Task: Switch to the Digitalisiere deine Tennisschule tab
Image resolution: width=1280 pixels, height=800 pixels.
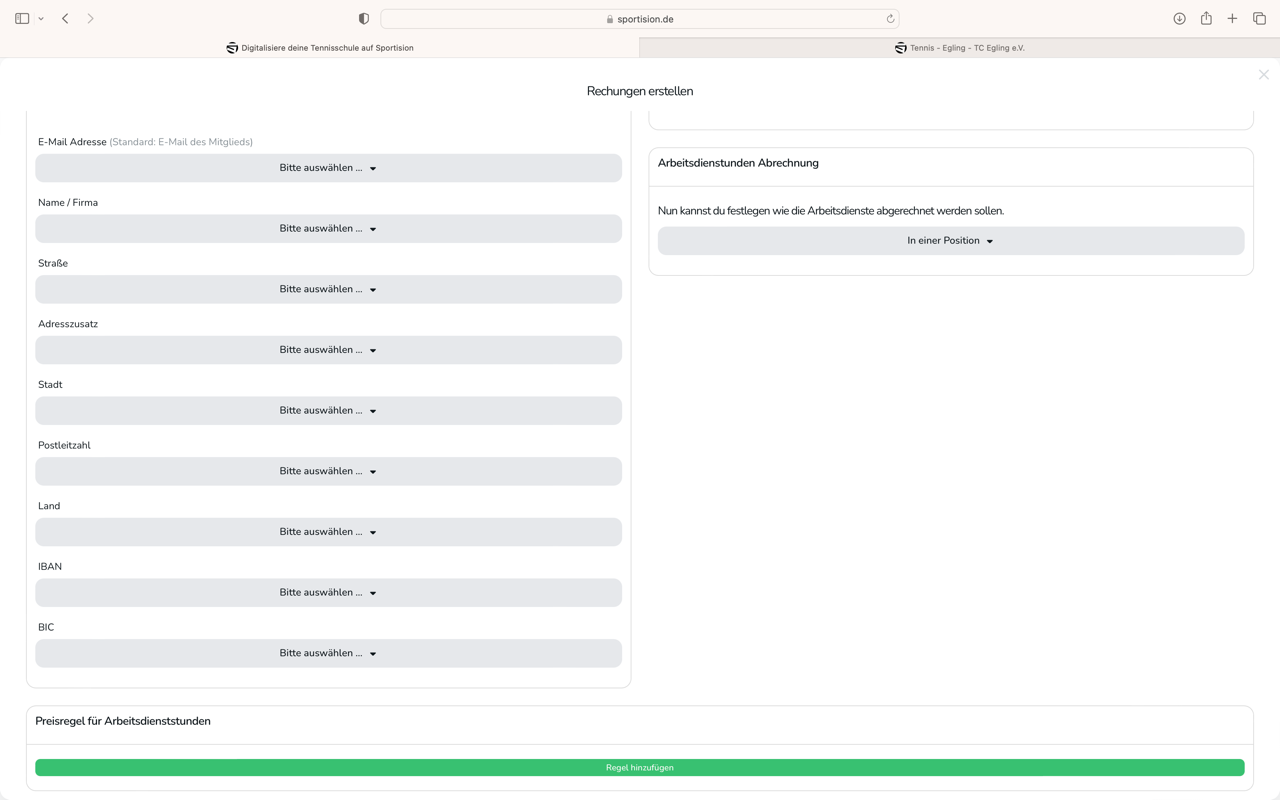Action: pyautogui.click(x=320, y=48)
